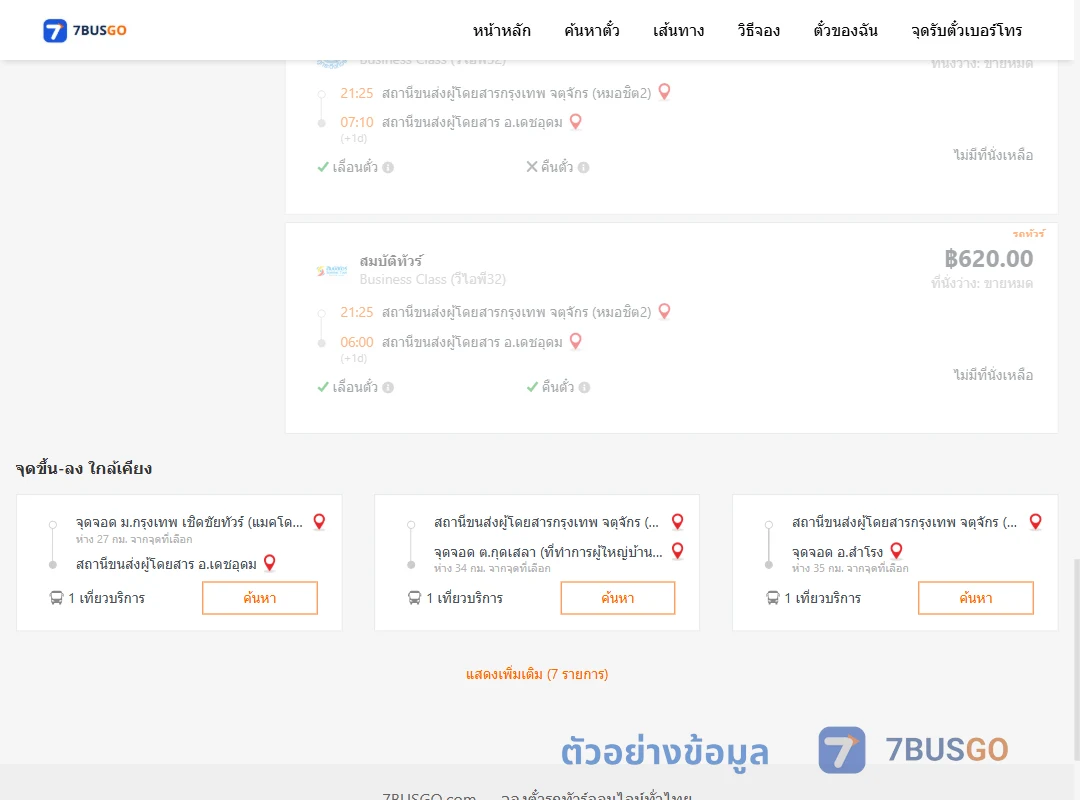Expand แสดงเพิ่มเติม (7 รายการ) link
Viewport: 1080px width, 800px height.
537,674
